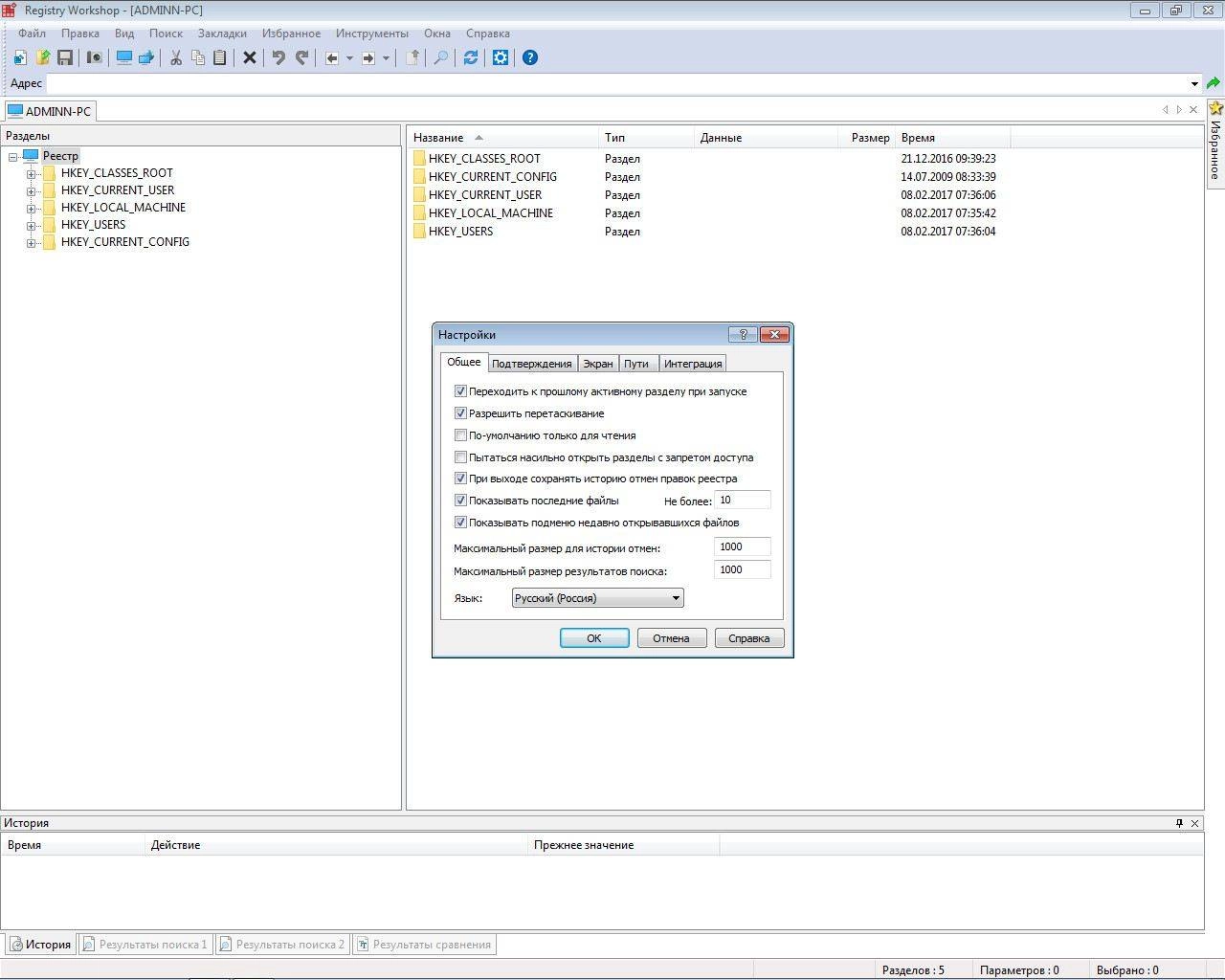Click the connect remote registry icon
The image size is (1225, 980).
click(x=145, y=57)
